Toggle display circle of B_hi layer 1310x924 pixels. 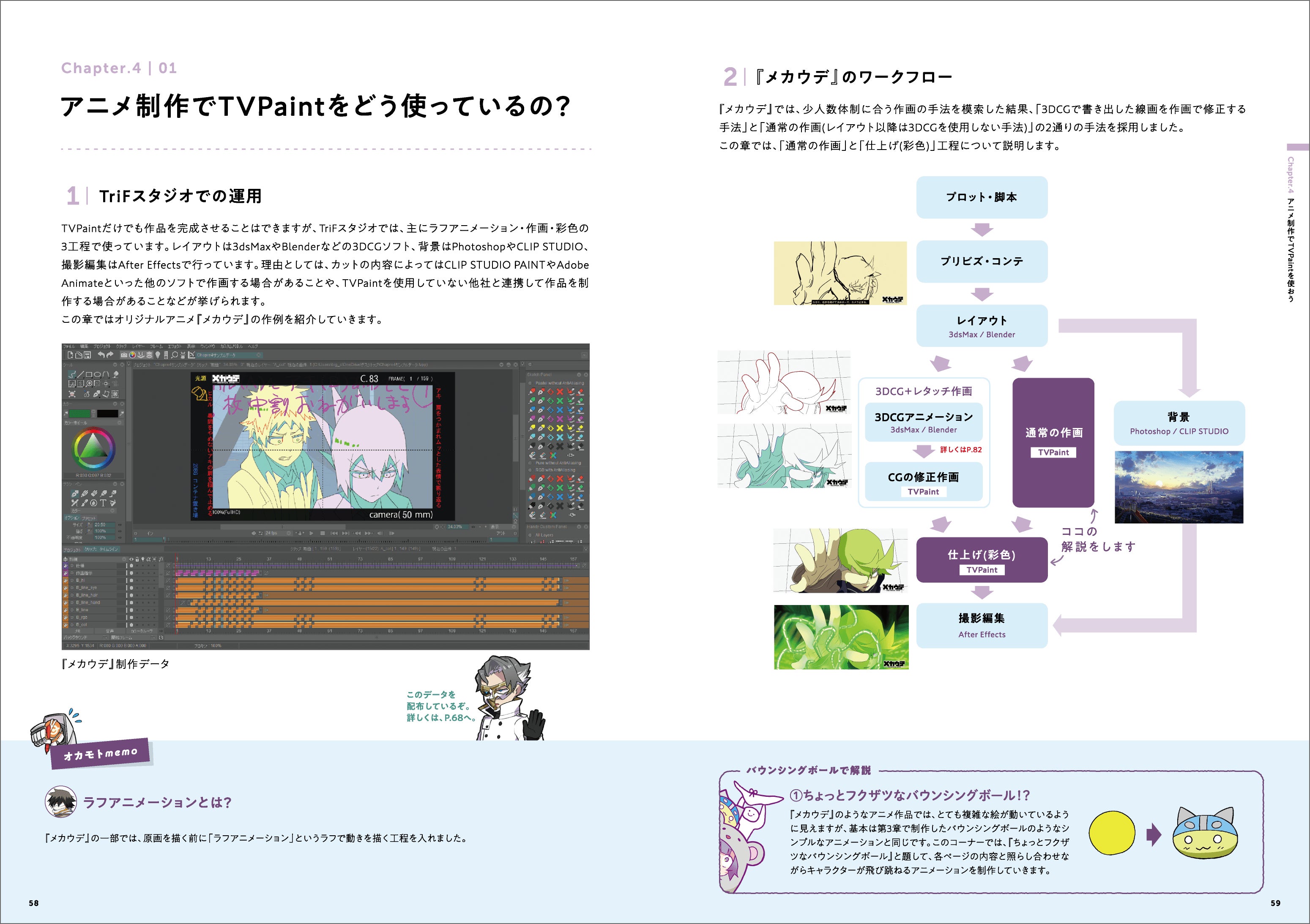[132, 580]
